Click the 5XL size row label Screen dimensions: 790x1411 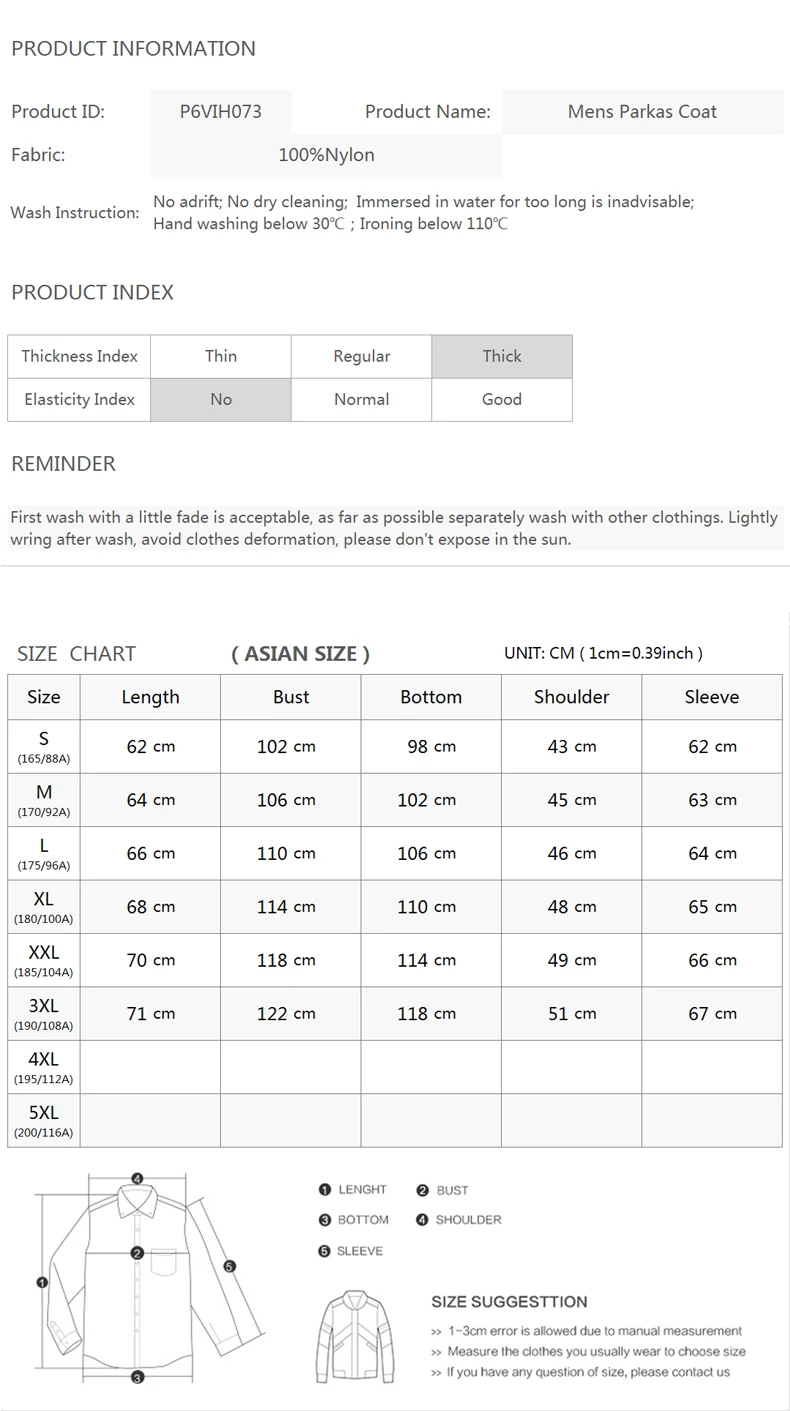pyautogui.click(x=44, y=1120)
